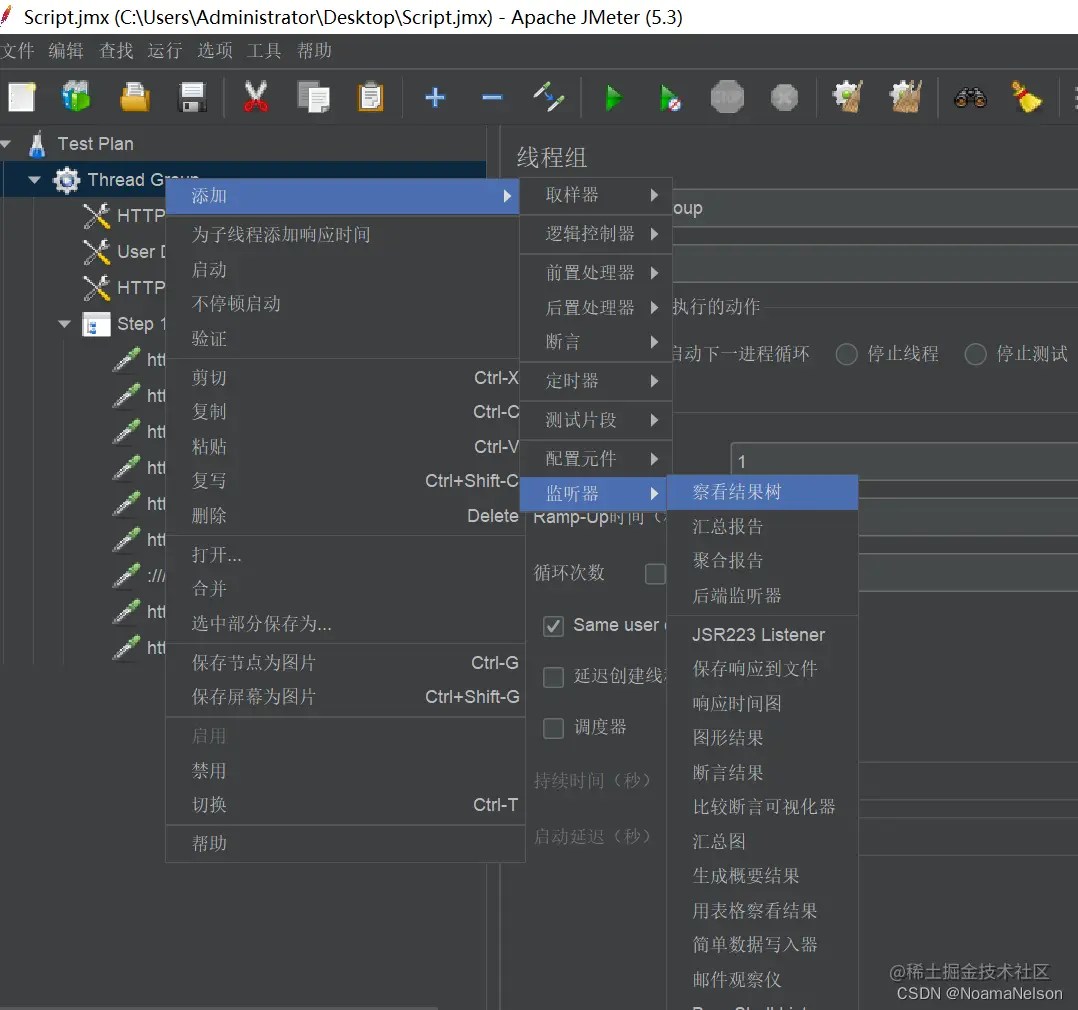The width and height of the screenshot is (1078, 1010).
Task: Toggle the Same user checkbox
Action: [x=553, y=626]
